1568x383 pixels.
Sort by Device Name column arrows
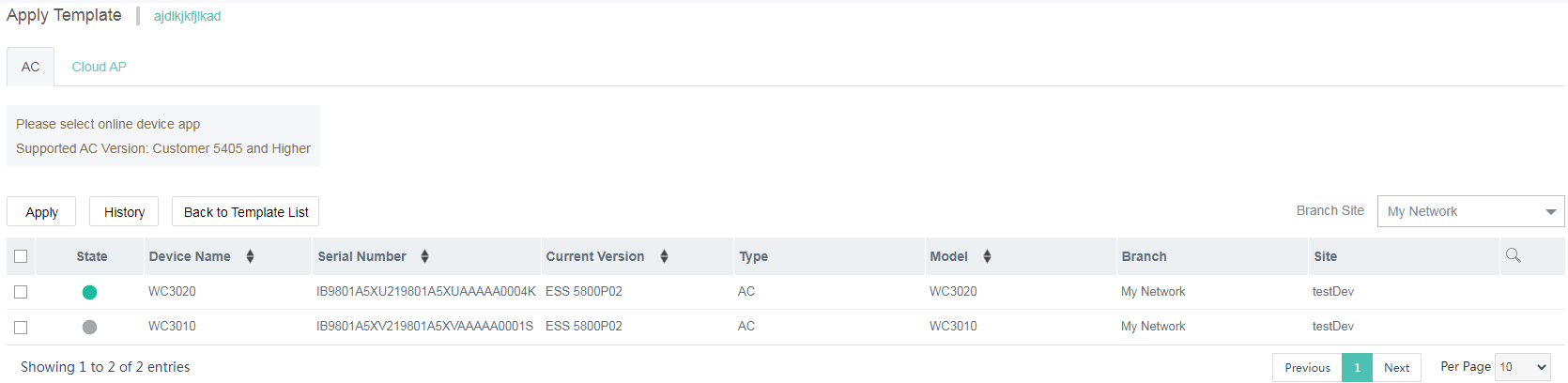(250, 256)
